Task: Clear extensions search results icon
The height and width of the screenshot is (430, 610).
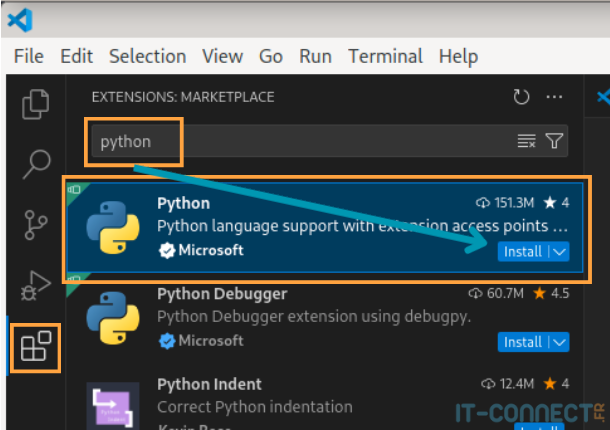Action: tap(526, 142)
